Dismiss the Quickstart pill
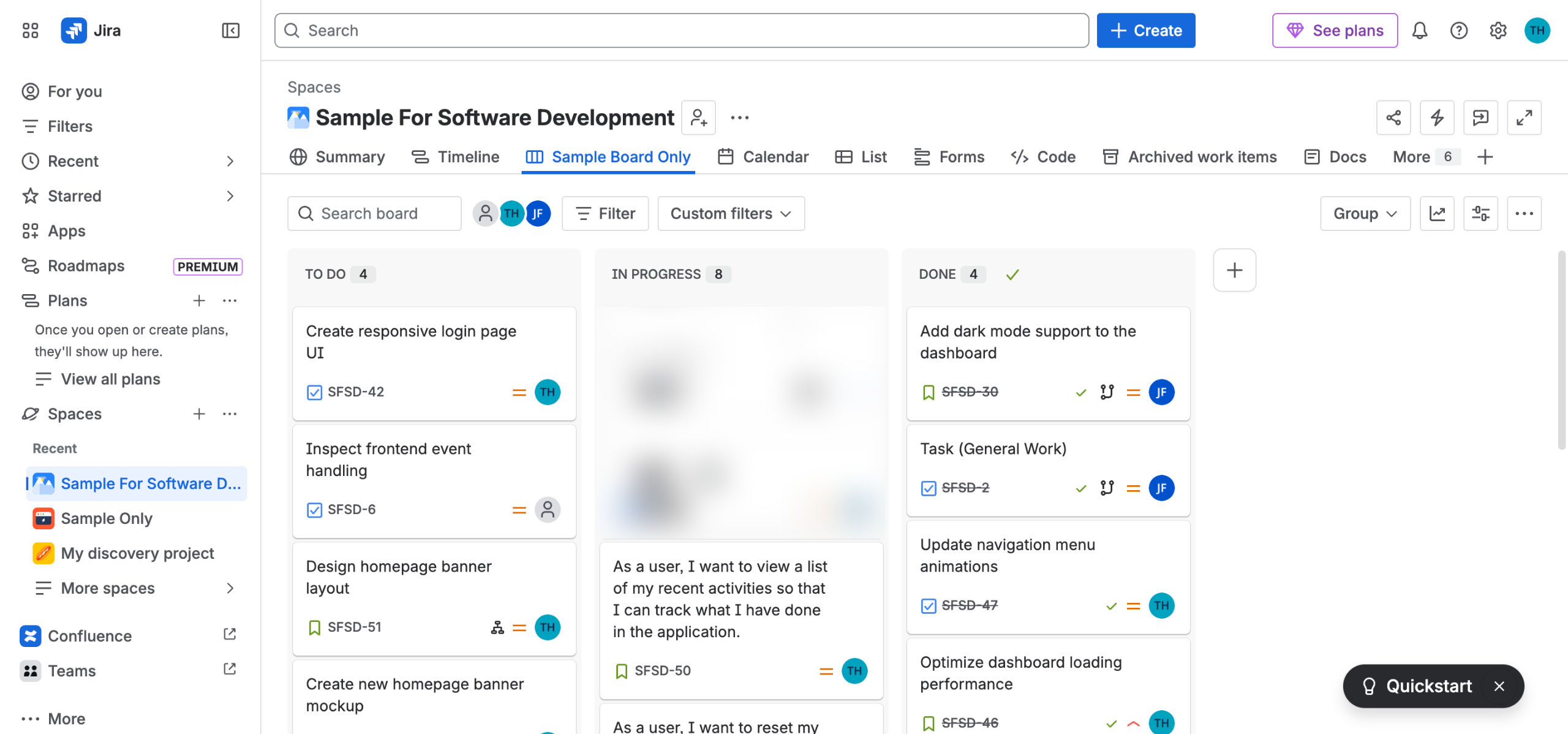The image size is (1568, 734). click(x=1499, y=686)
